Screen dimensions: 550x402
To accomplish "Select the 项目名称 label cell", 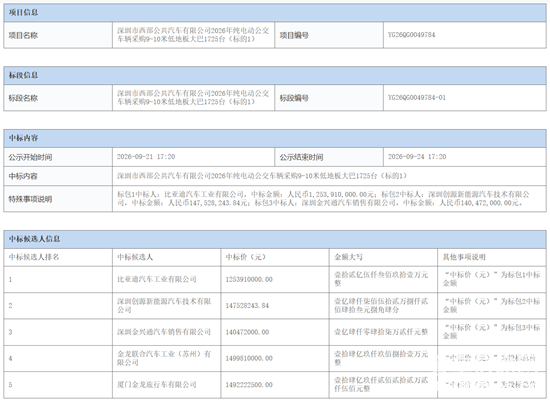I will click(58, 35).
